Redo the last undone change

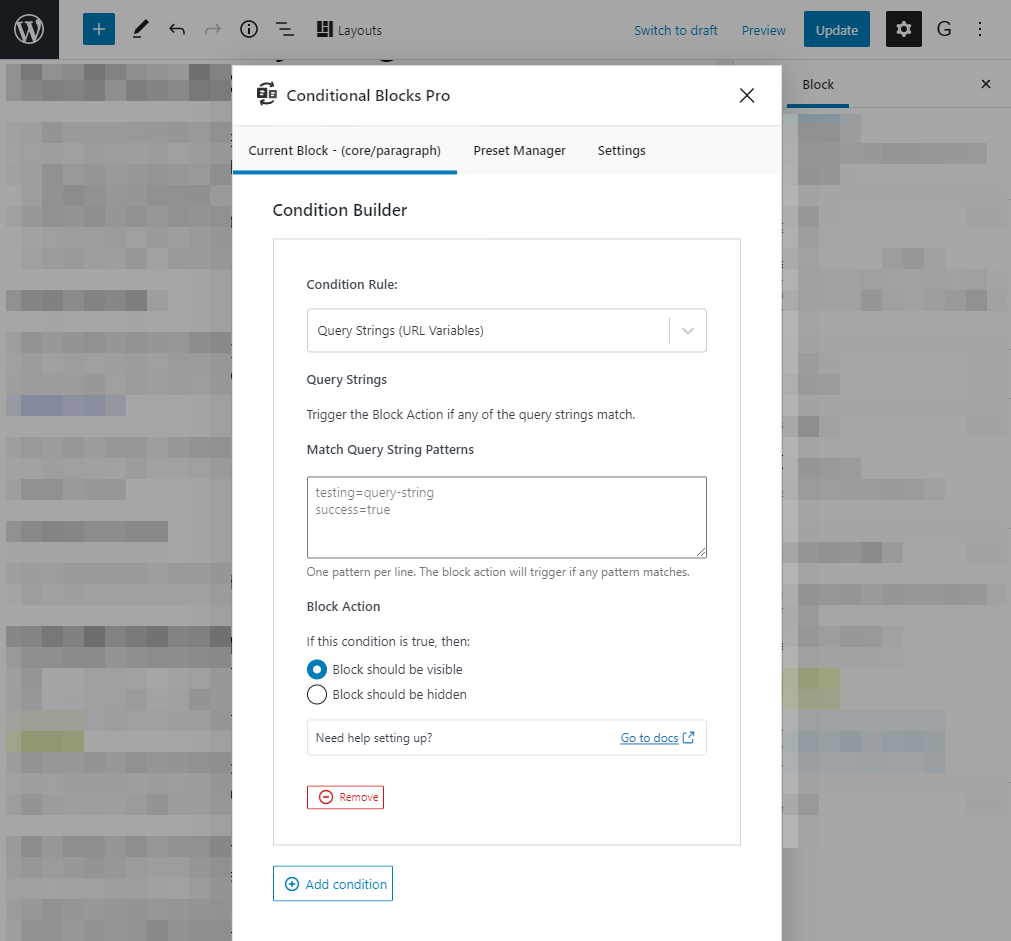[x=213, y=30]
